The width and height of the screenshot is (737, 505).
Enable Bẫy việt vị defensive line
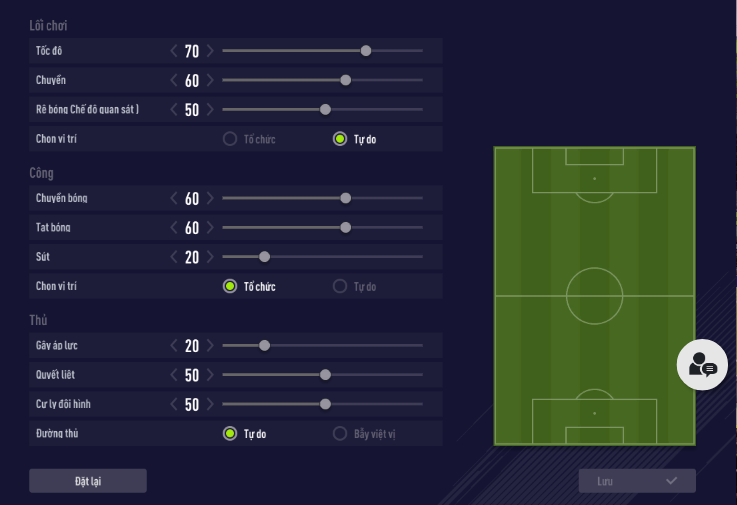coord(340,434)
